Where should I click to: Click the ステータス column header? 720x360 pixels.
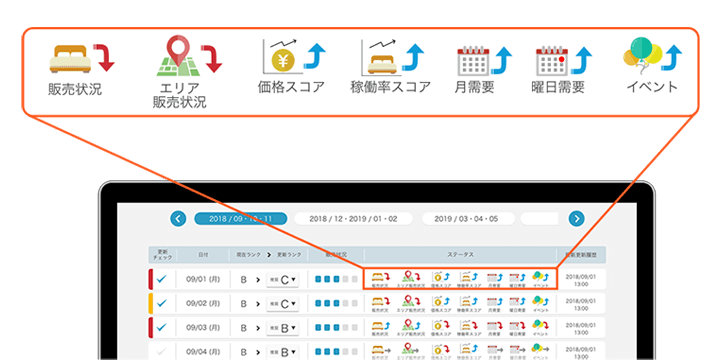[x=460, y=254]
